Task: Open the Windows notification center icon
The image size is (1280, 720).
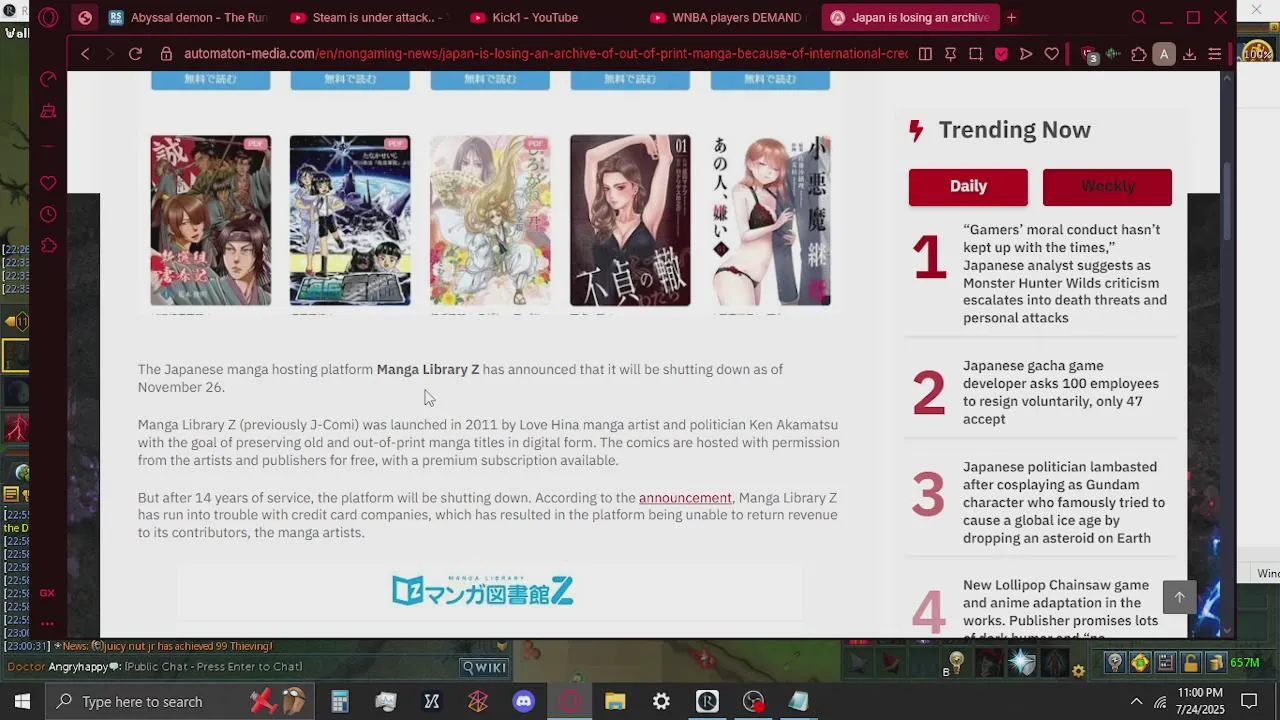Action: coord(1249,702)
